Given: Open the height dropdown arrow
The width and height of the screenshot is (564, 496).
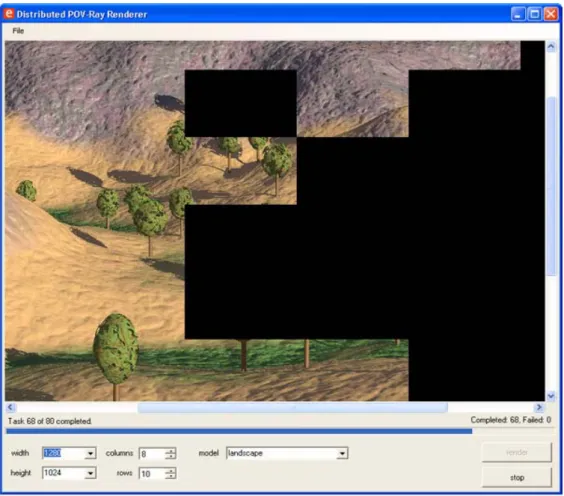Looking at the screenshot, I should pyautogui.click(x=91, y=473).
